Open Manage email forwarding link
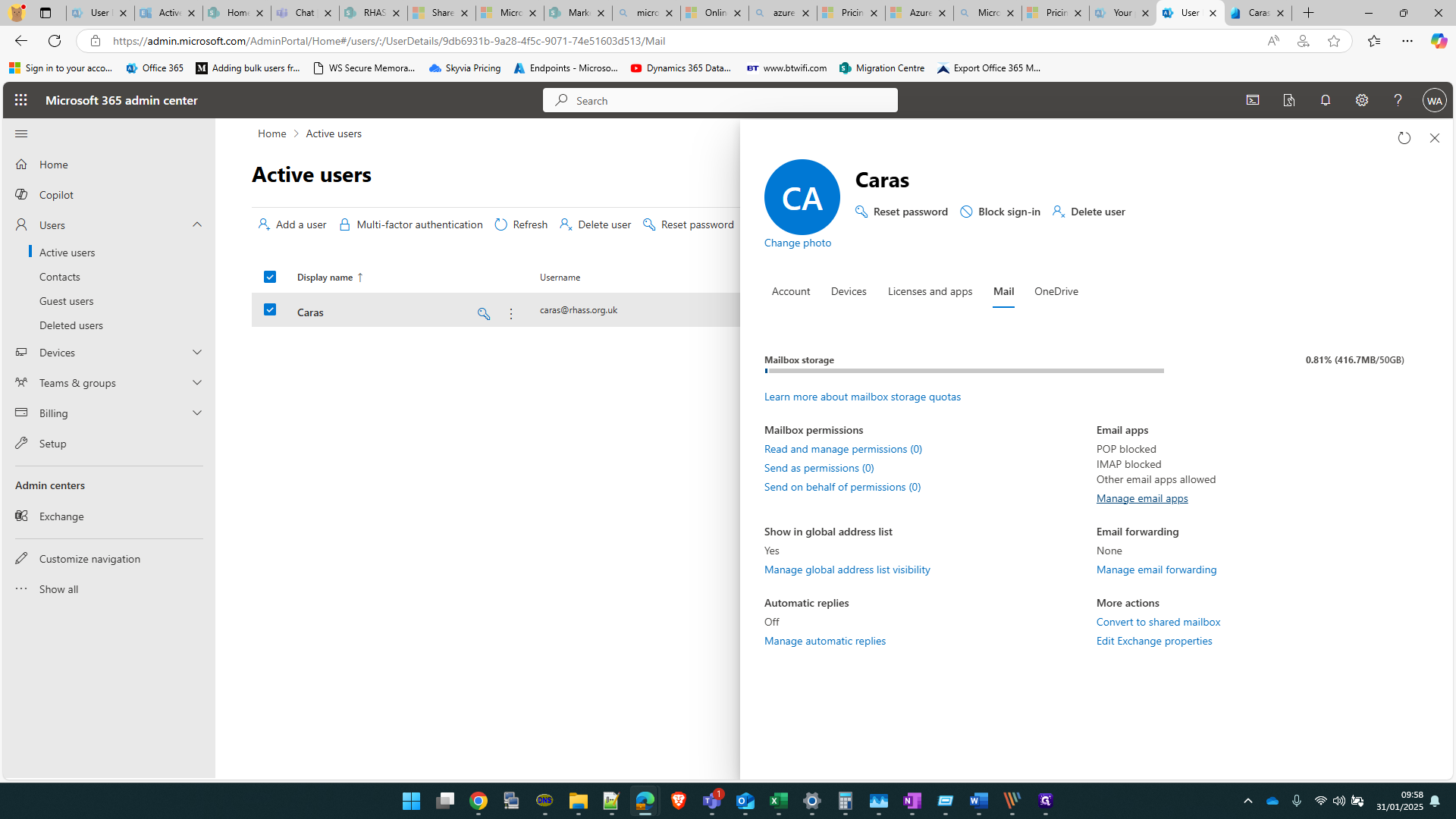 click(1156, 570)
